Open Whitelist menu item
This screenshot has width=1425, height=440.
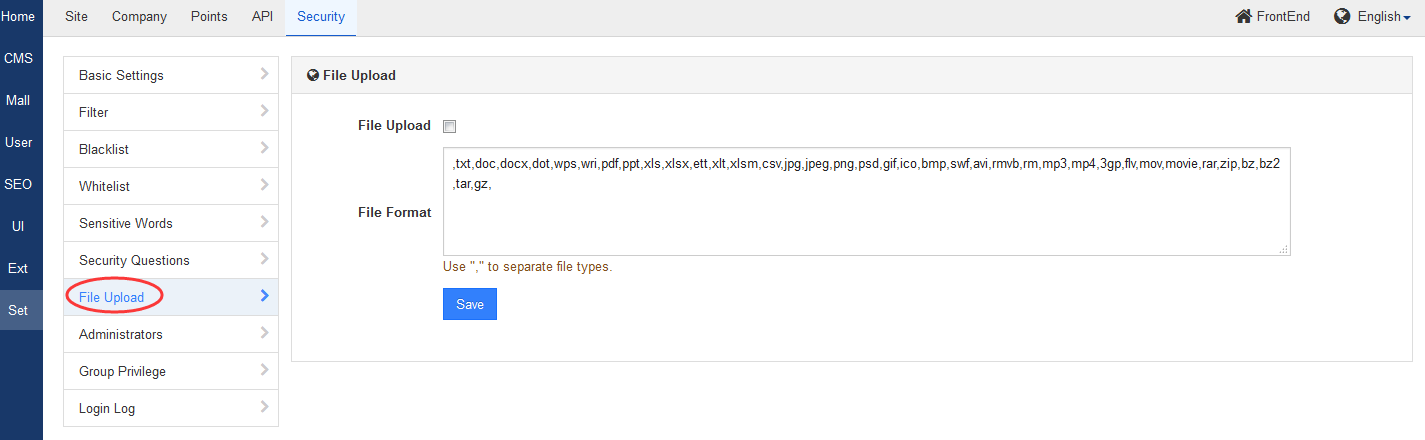[171, 186]
